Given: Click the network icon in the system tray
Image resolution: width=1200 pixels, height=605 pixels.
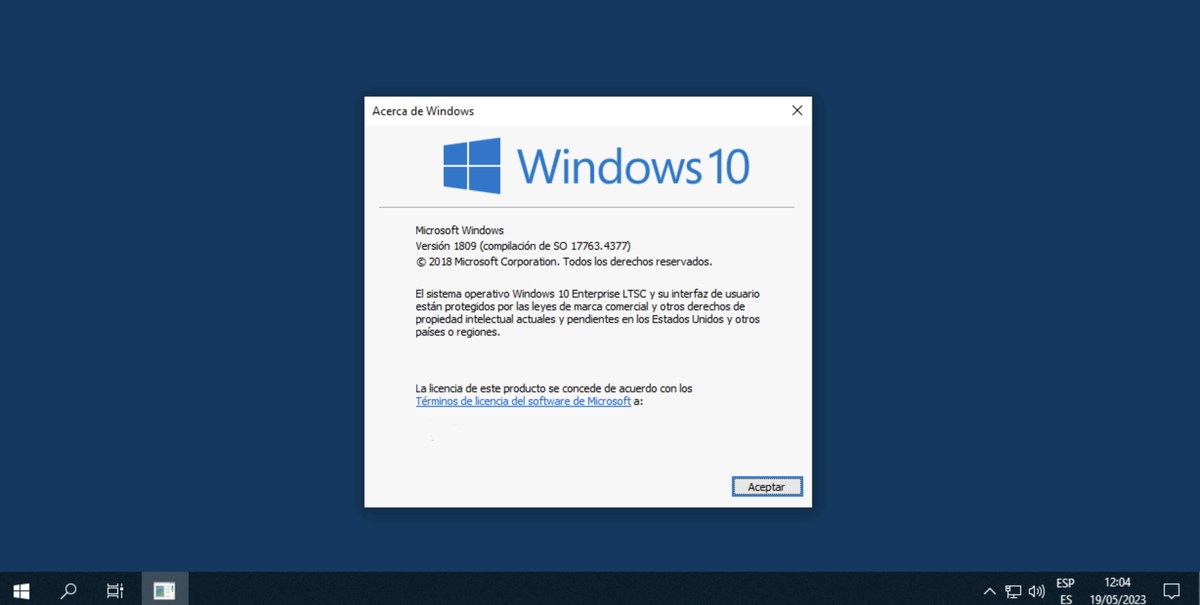Looking at the screenshot, I should click(1013, 590).
